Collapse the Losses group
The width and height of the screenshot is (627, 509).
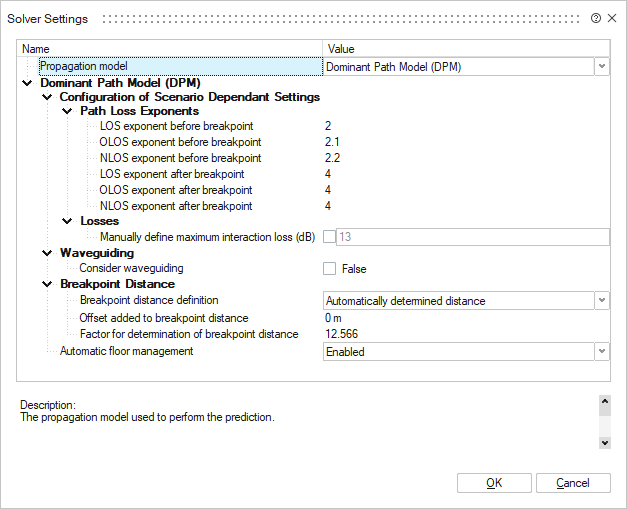(x=67, y=221)
